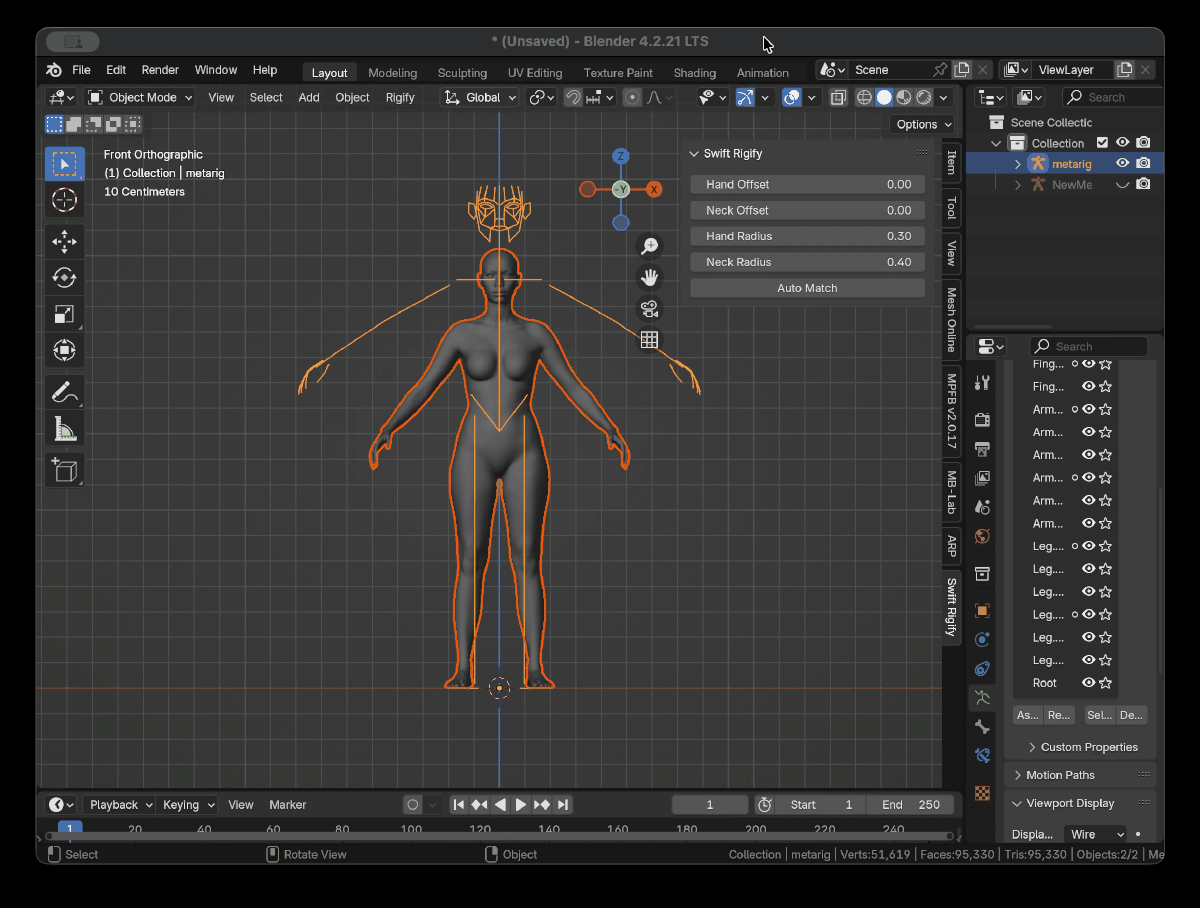Select the Rotate tool
The height and width of the screenshot is (908, 1200).
[x=64, y=278]
